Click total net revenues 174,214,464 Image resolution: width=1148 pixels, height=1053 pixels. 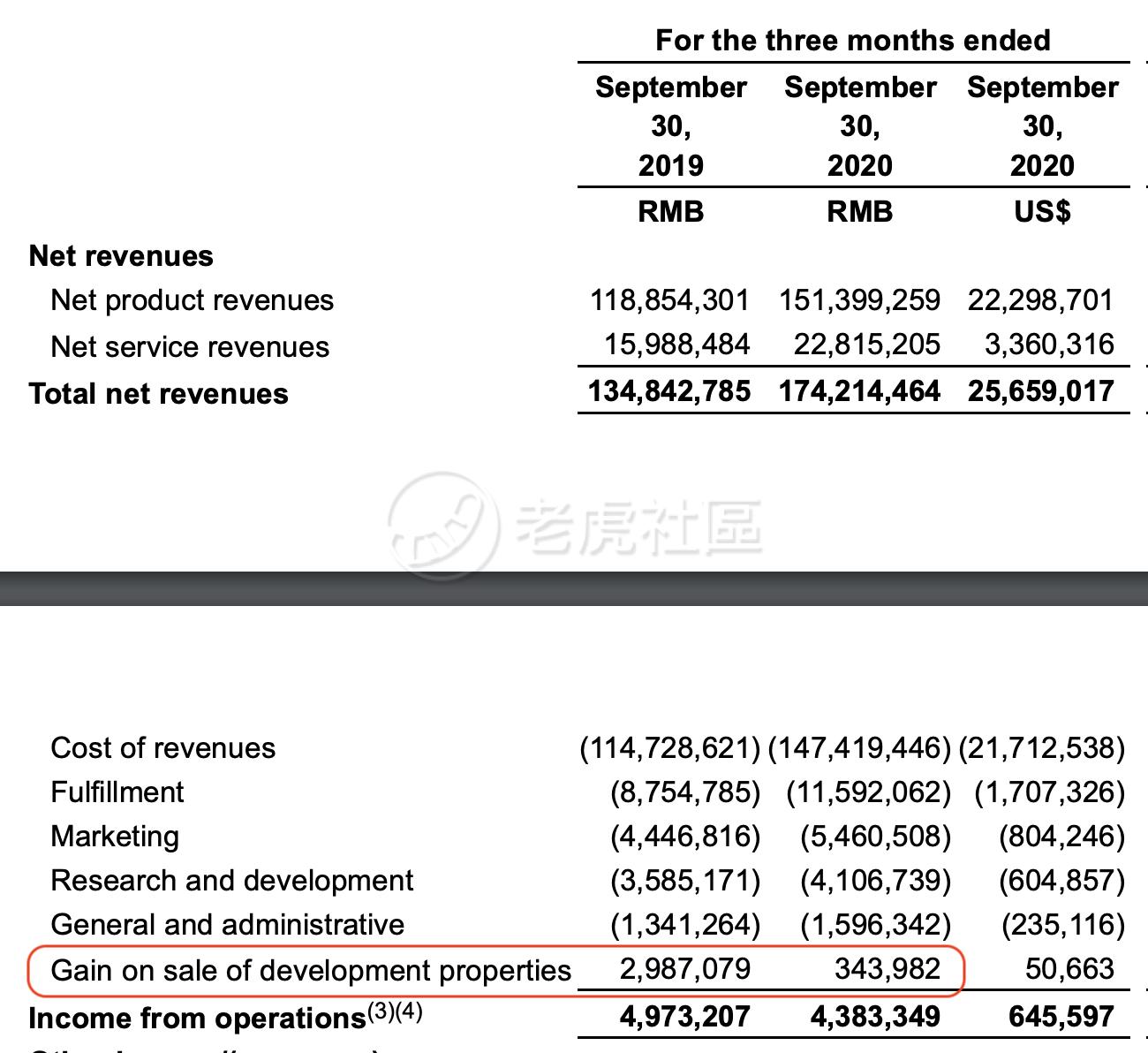pos(859,391)
